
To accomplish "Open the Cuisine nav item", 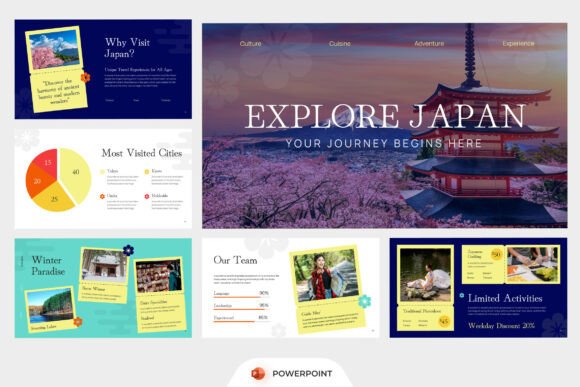I will (x=340, y=44).
